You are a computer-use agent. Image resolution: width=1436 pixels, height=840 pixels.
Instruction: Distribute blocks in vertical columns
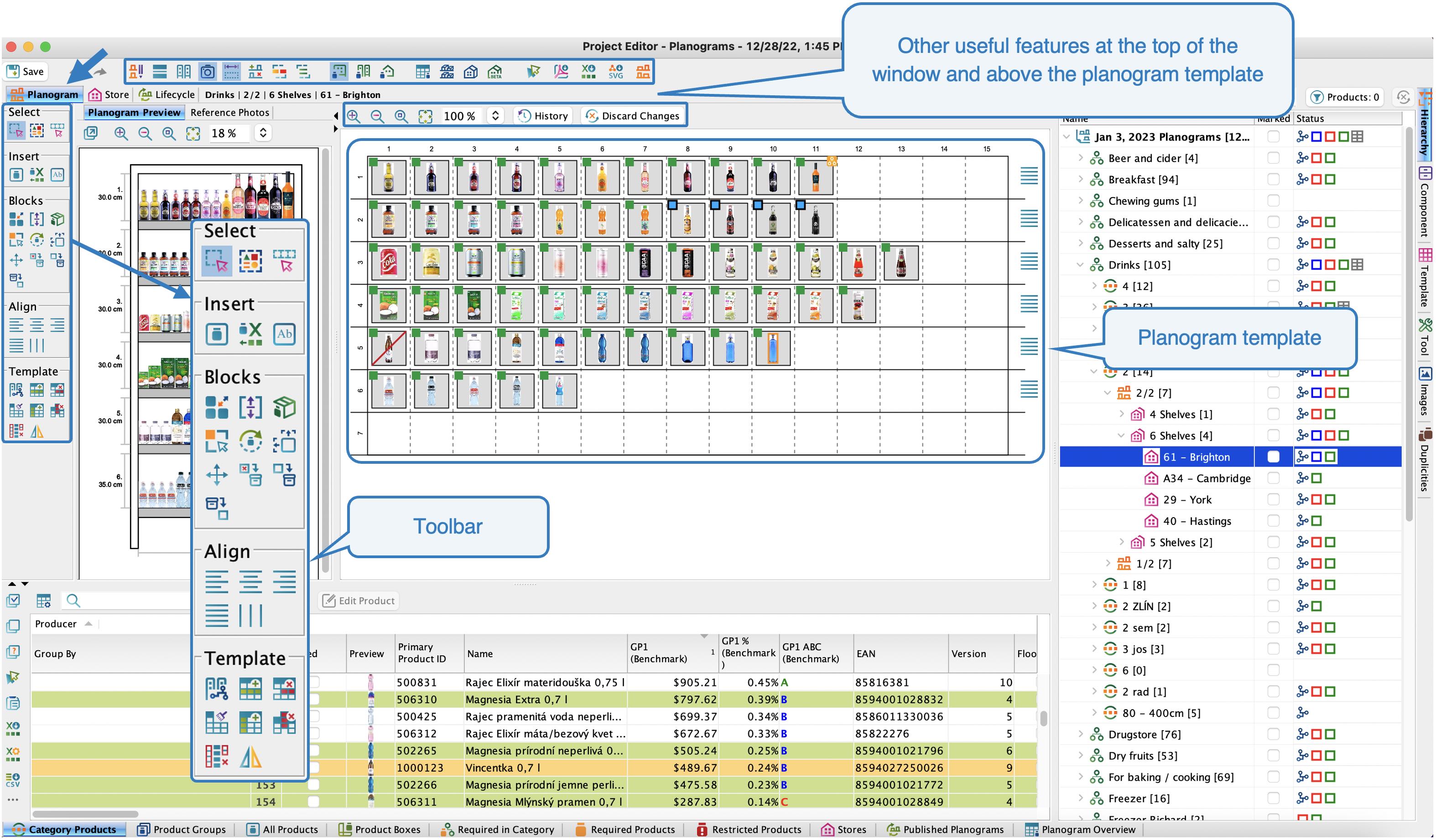coord(36,345)
